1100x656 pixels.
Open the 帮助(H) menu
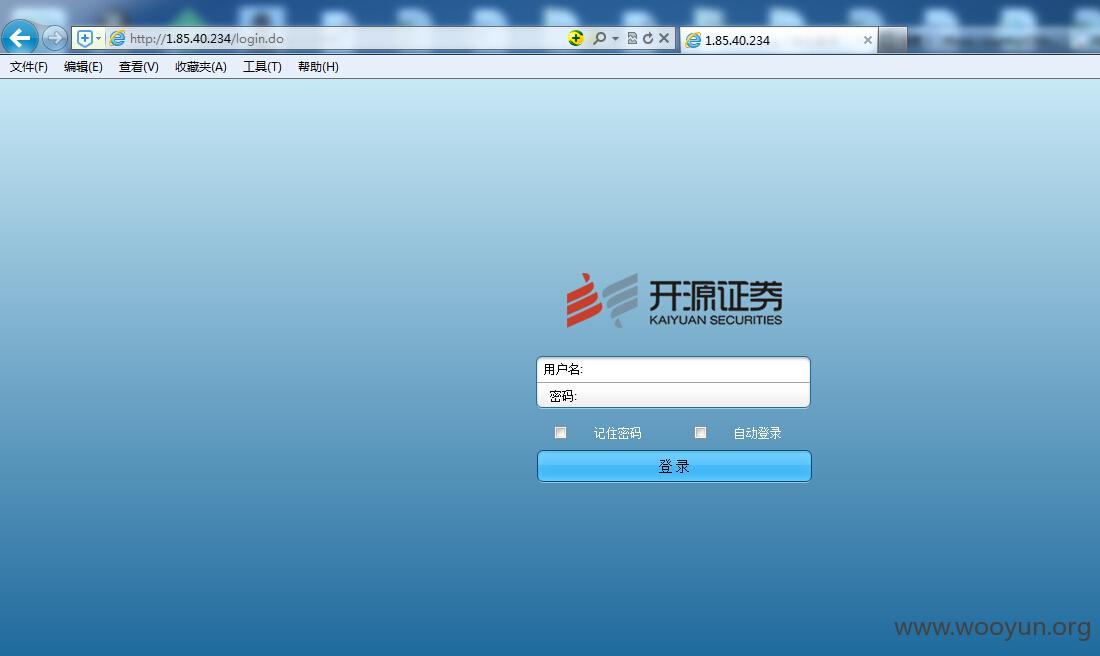(318, 67)
